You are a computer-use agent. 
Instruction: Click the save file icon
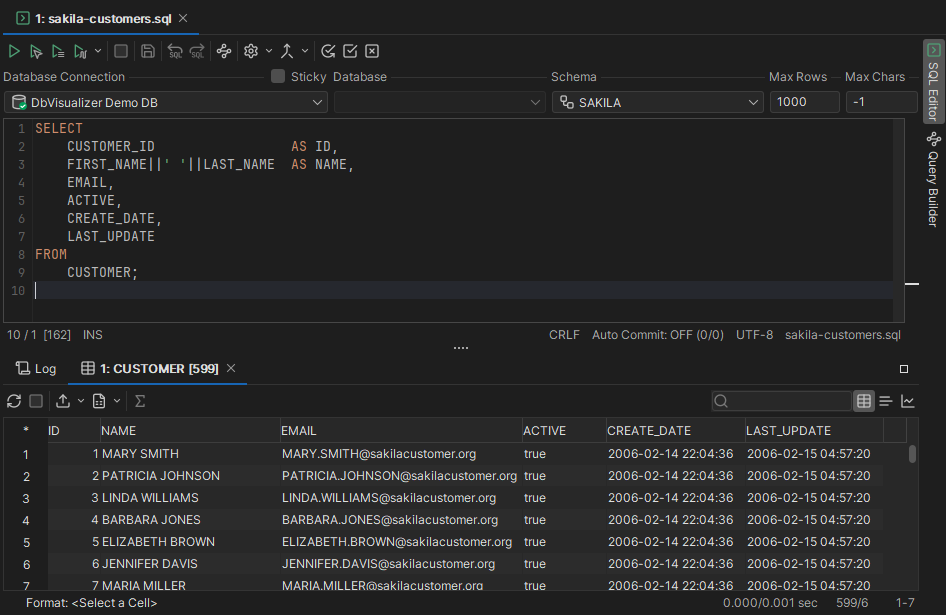coord(148,51)
